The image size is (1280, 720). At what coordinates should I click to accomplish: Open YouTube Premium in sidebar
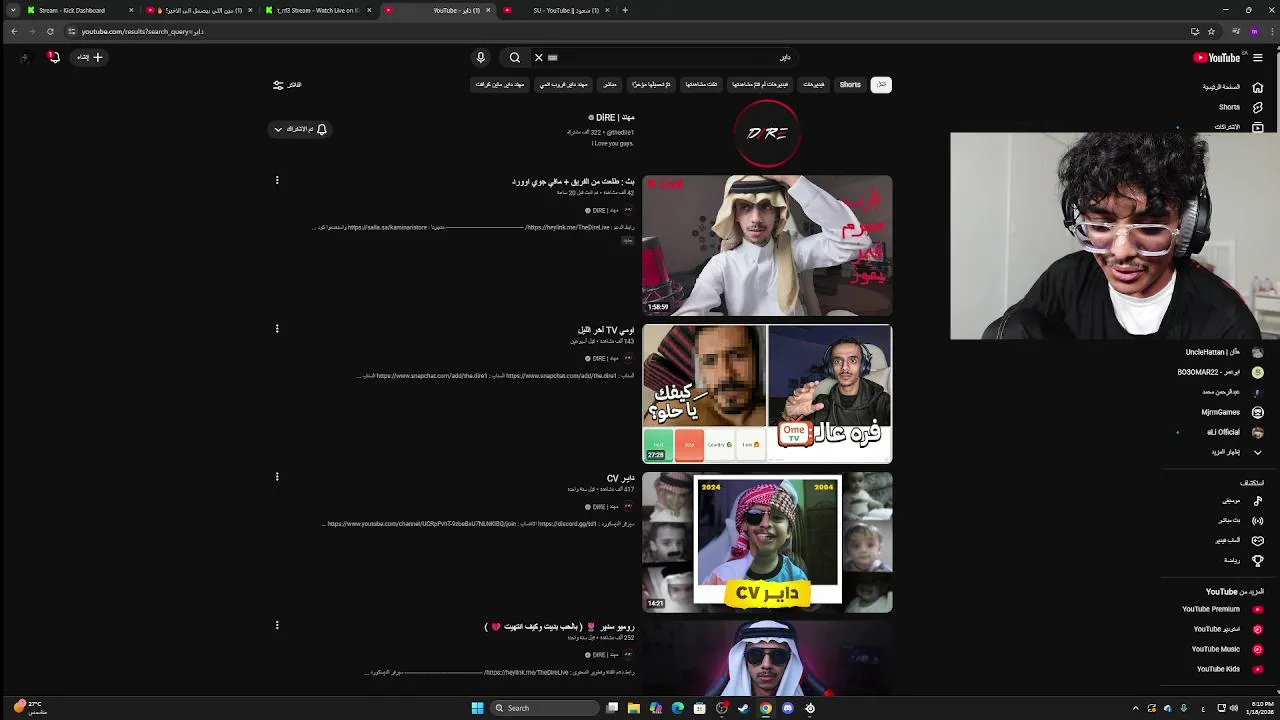[x=1222, y=609]
